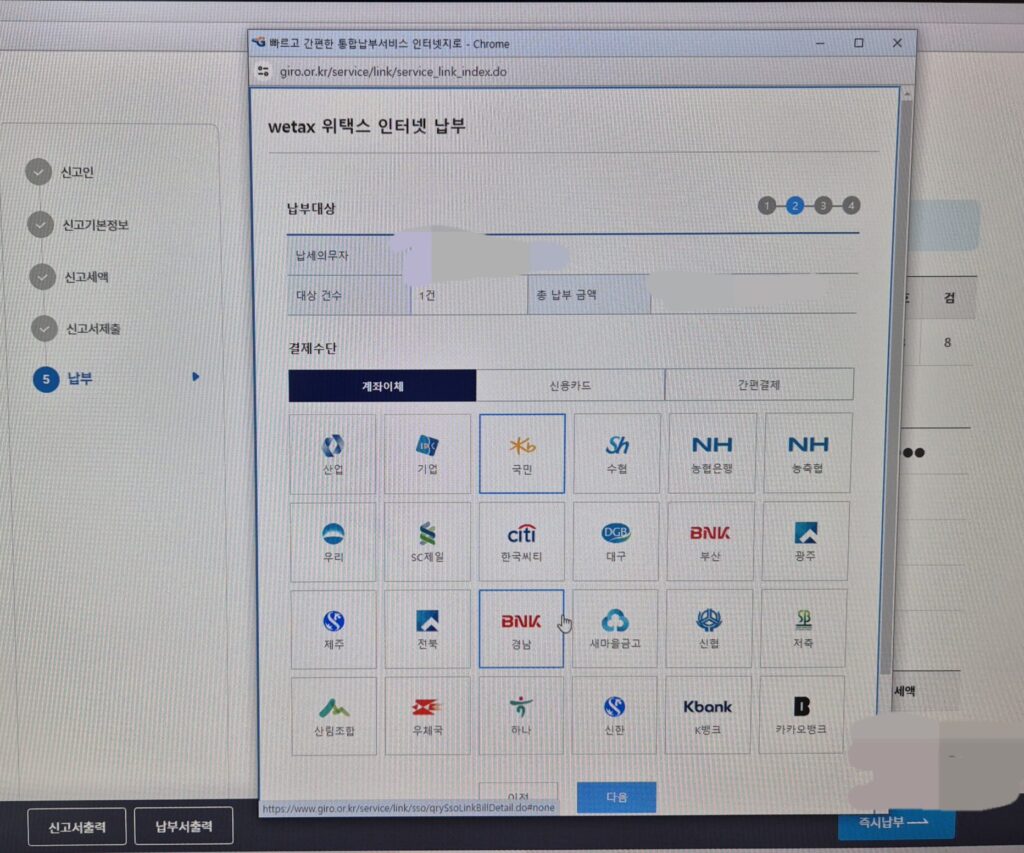Select the 새마을금고 tile
Viewport: 1024px width, 853px height.
[x=615, y=628]
